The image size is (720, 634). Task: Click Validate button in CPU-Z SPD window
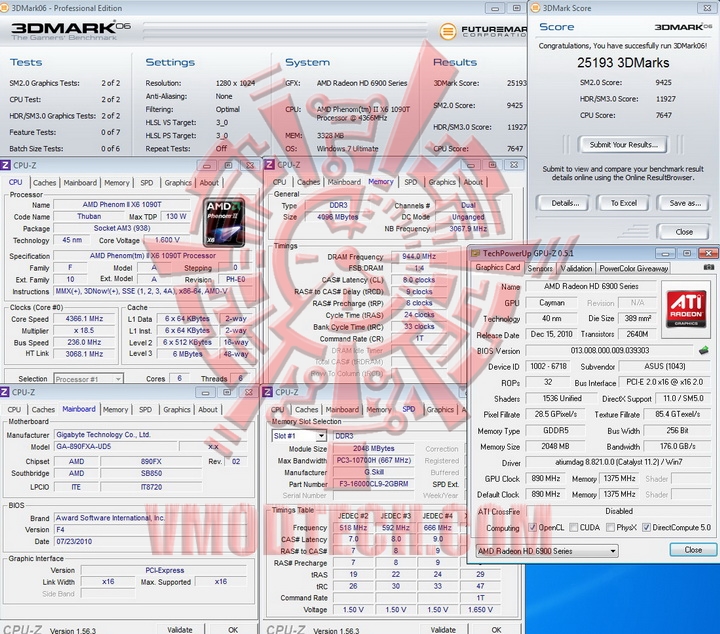[443, 629]
